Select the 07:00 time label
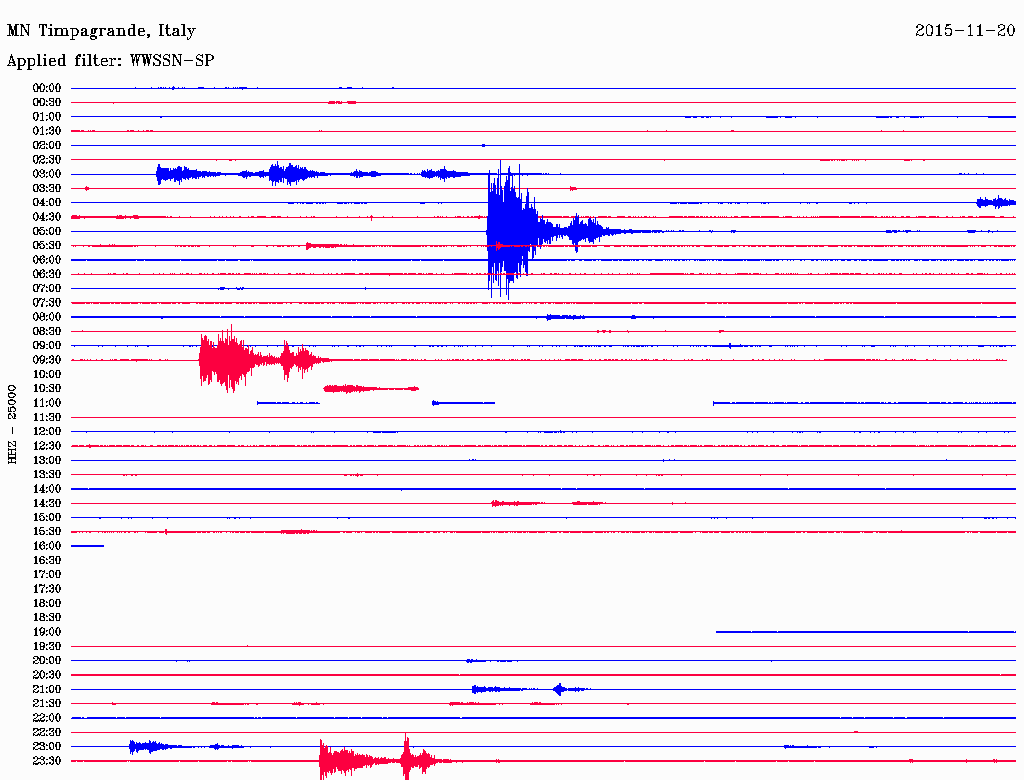 (x=47, y=289)
